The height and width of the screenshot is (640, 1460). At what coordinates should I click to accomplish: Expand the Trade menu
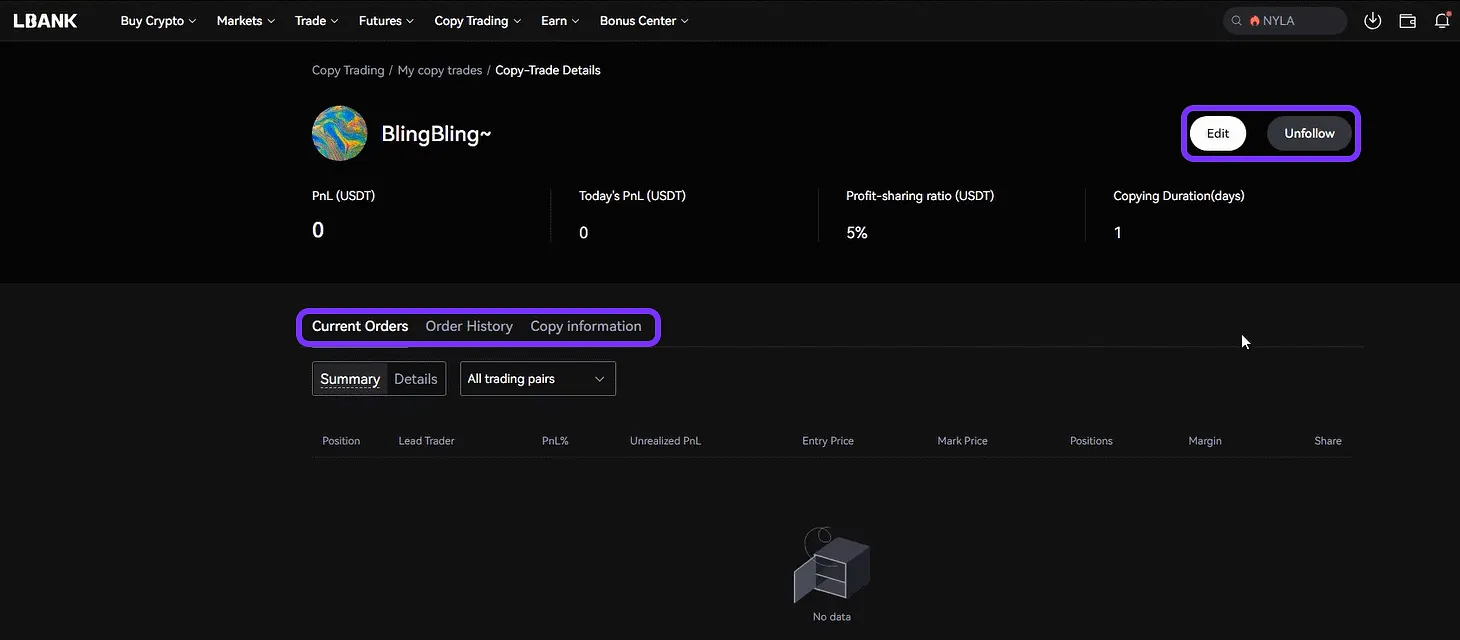317,20
